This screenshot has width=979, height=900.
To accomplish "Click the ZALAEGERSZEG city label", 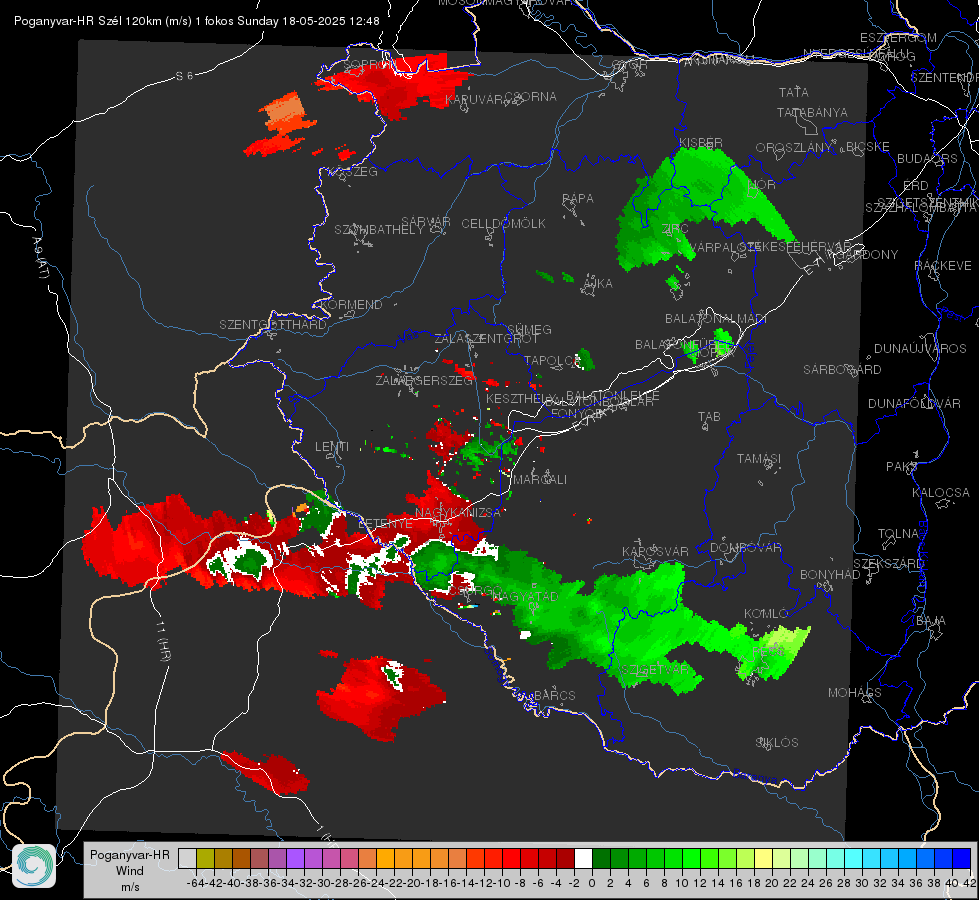I will click(x=424, y=380).
